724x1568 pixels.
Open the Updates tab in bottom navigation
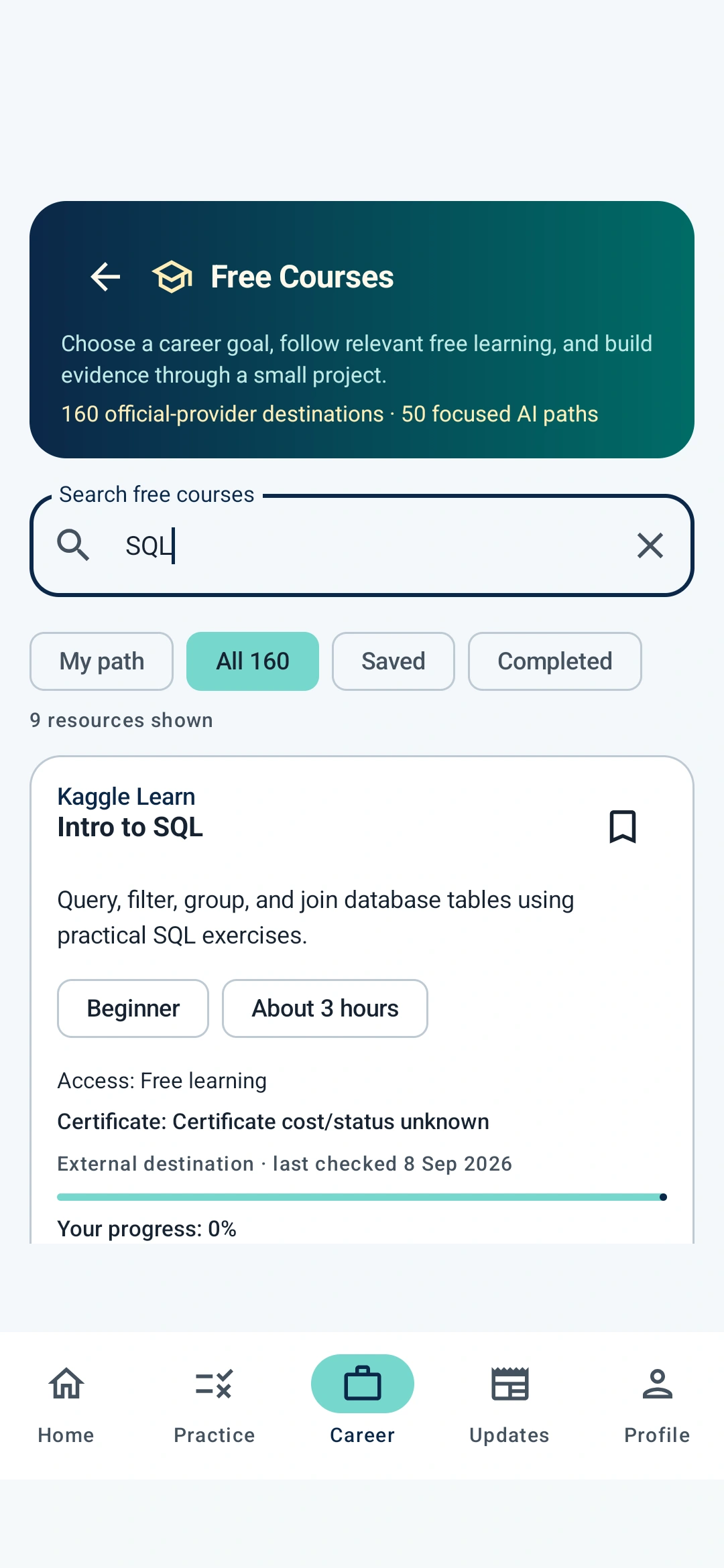509,1404
